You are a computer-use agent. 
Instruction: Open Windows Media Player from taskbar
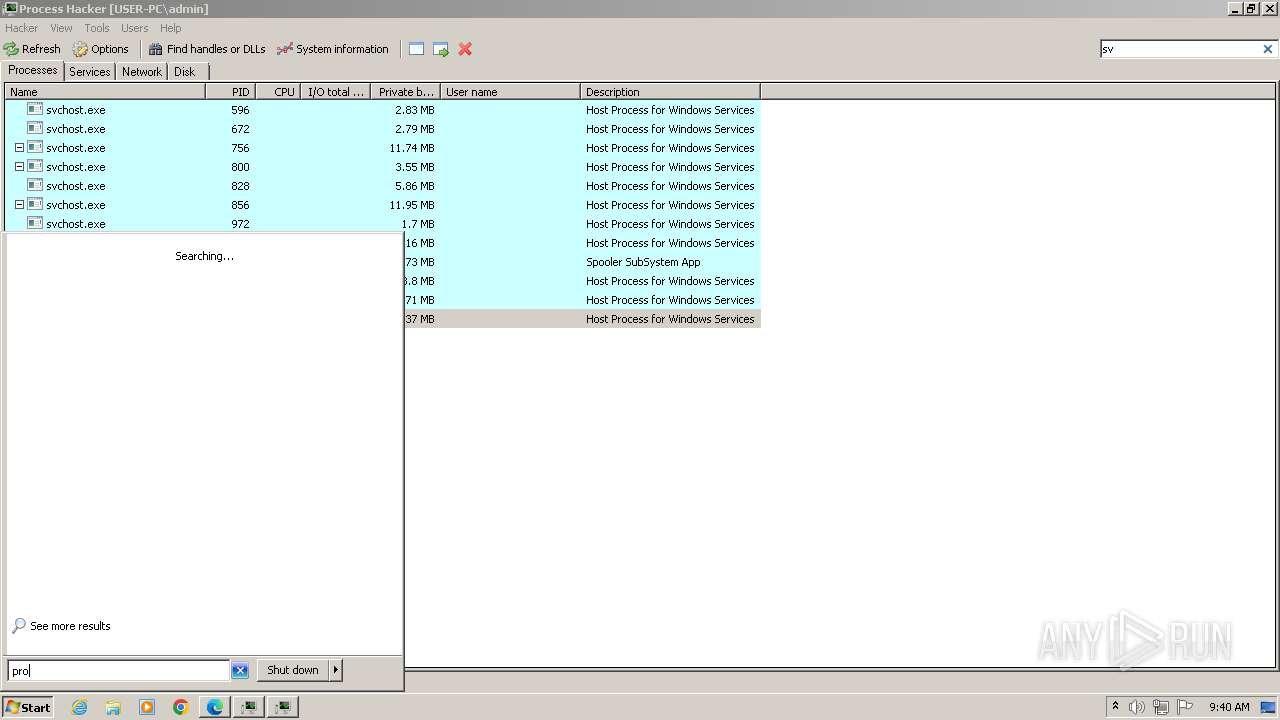click(147, 707)
